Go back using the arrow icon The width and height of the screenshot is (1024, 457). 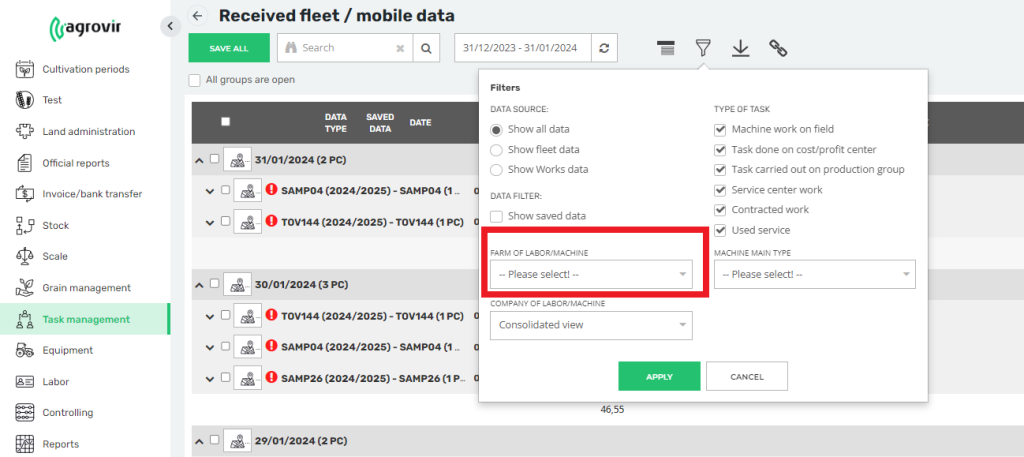click(x=197, y=16)
